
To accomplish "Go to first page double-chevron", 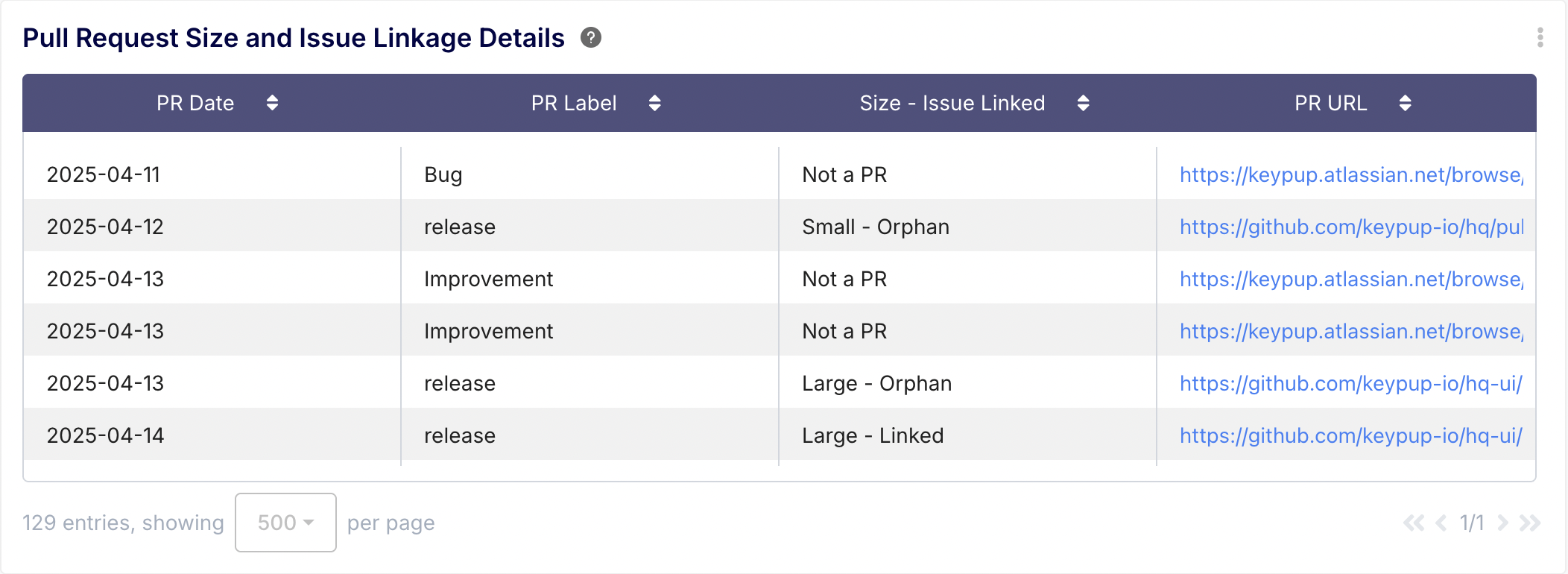I will coord(1414,523).
